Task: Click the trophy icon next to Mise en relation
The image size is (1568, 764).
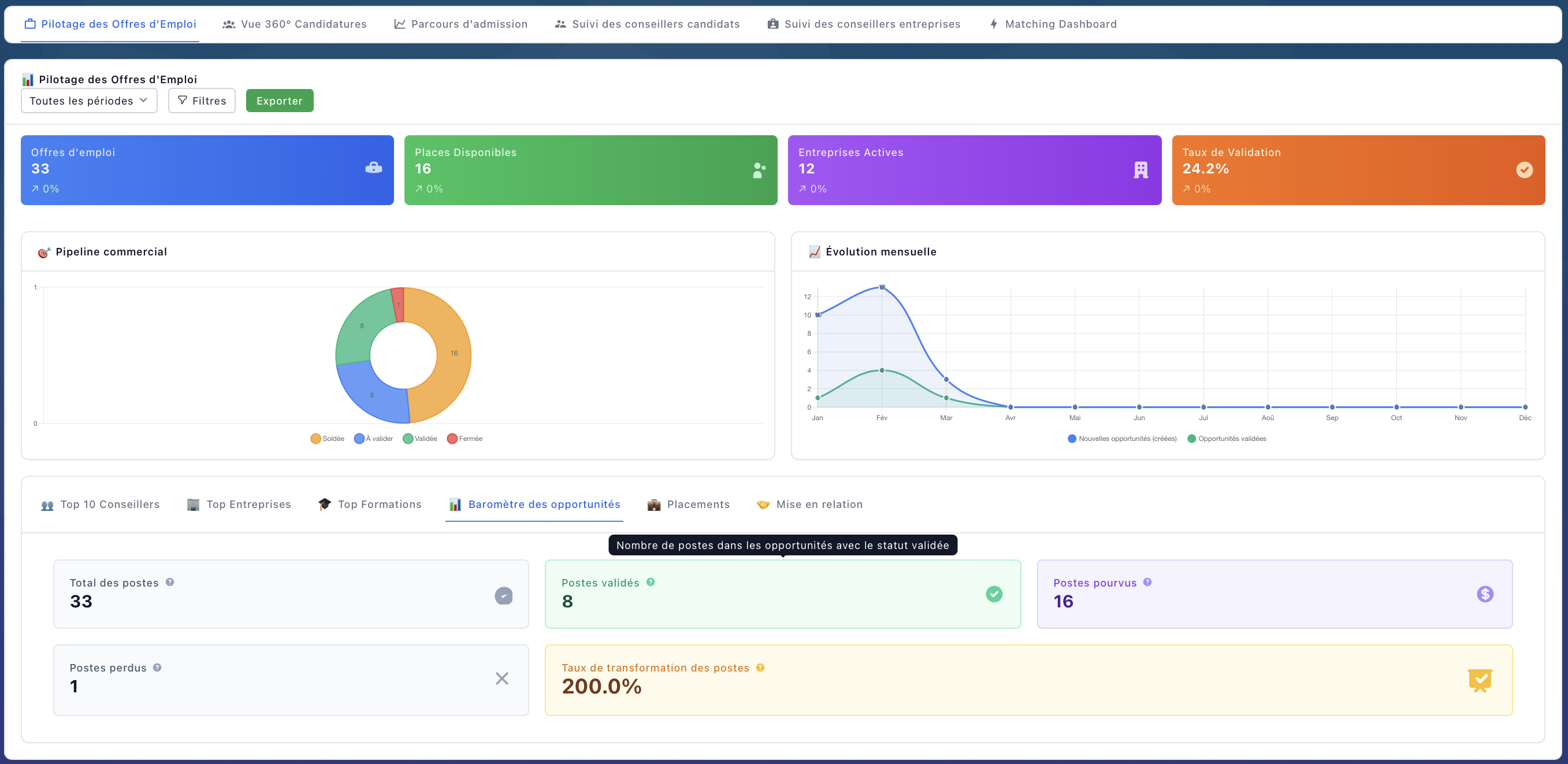Action: tap(763, 504)
